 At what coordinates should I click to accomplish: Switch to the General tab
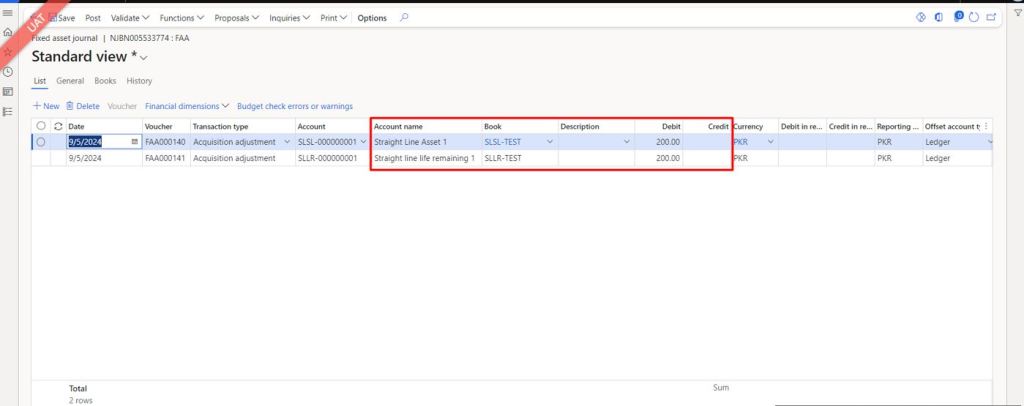pos(70,80)
